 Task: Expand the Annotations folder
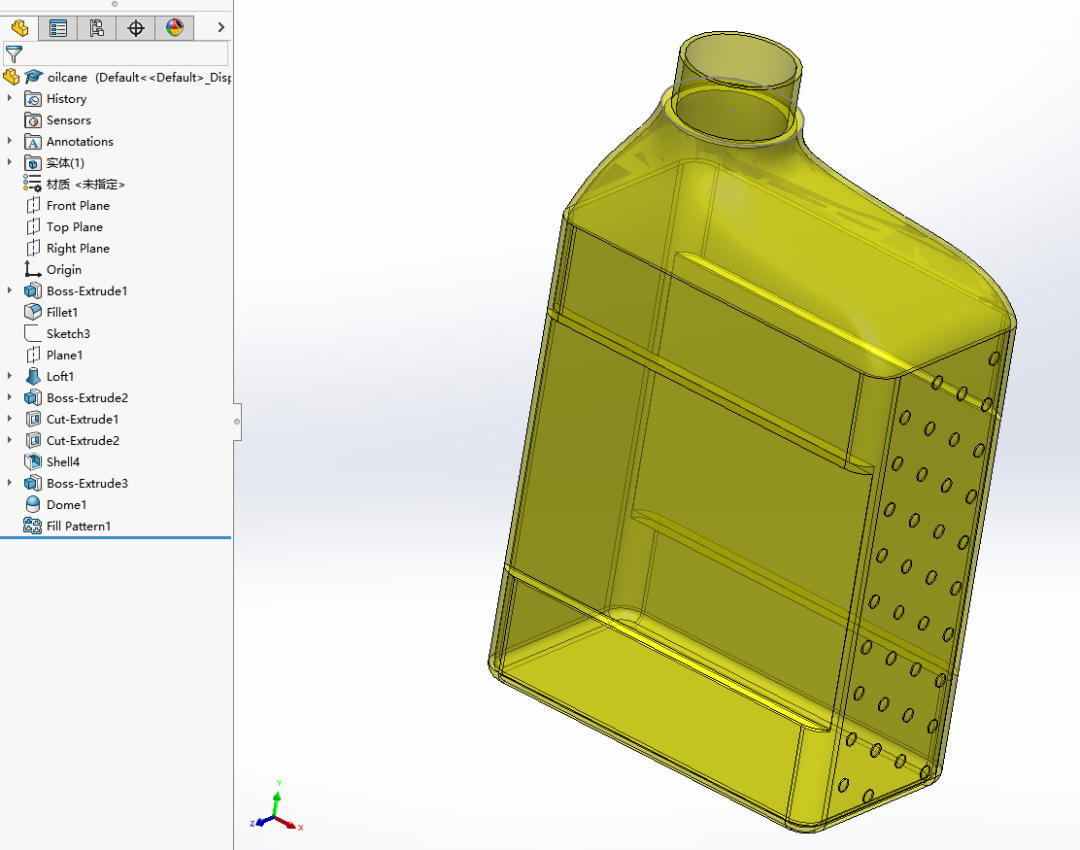point(10,141)
